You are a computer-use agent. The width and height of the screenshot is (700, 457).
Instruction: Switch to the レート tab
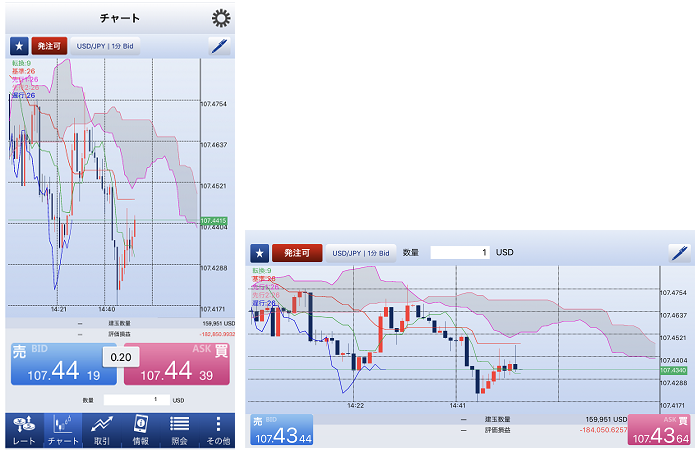click(24, 430)
